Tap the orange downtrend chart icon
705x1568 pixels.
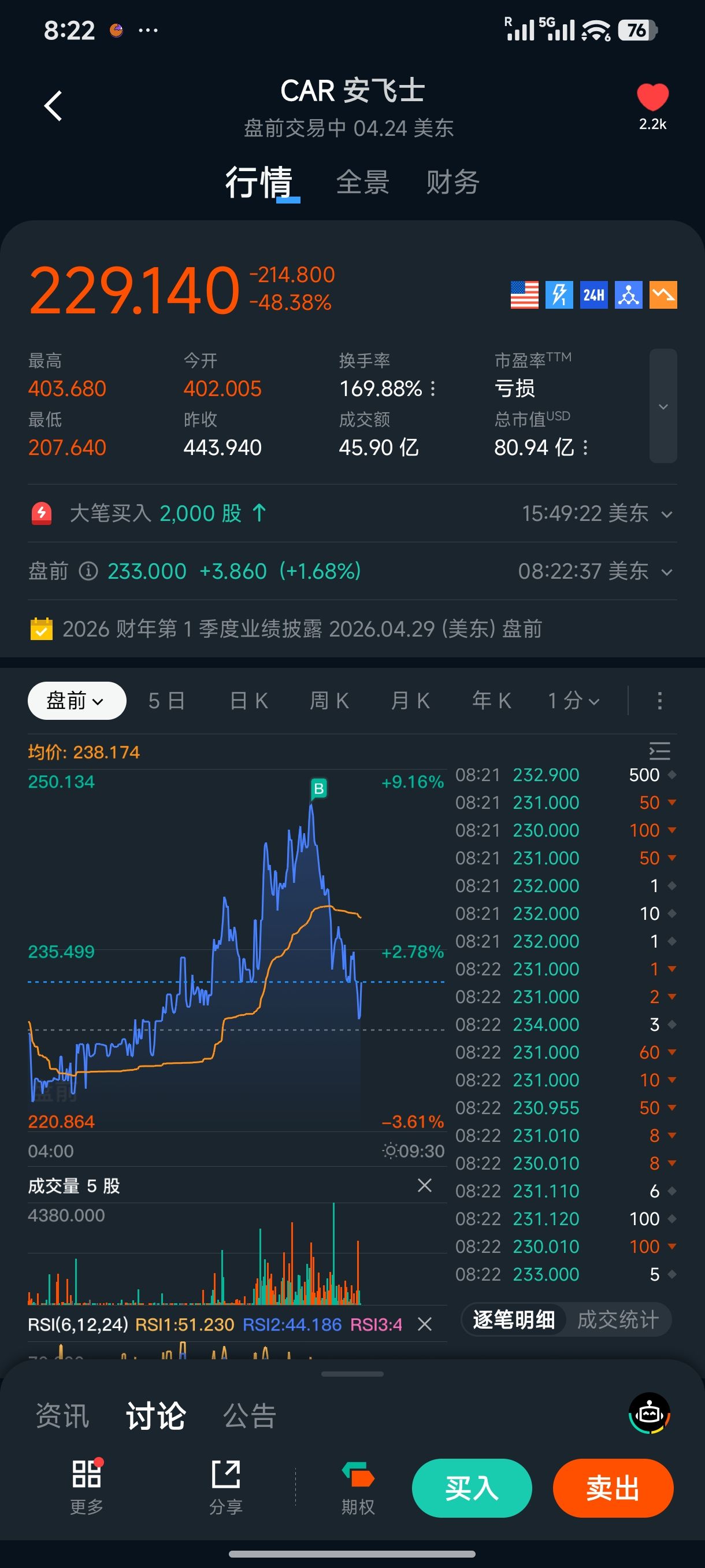point(663,295)
